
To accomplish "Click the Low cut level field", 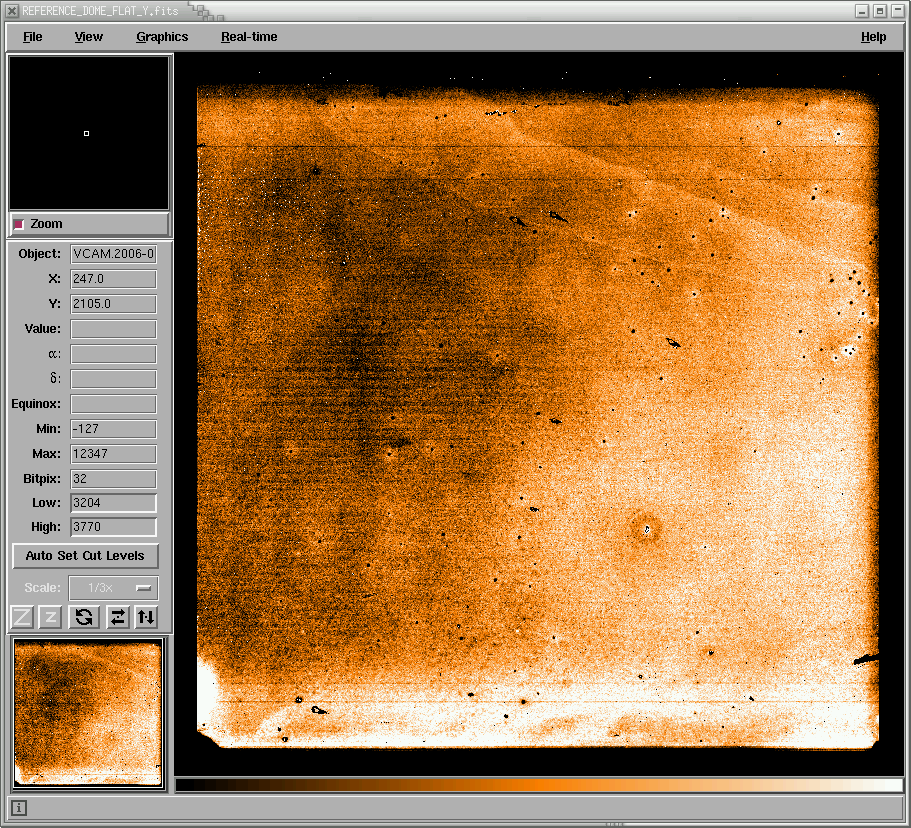I will [113, 503].
